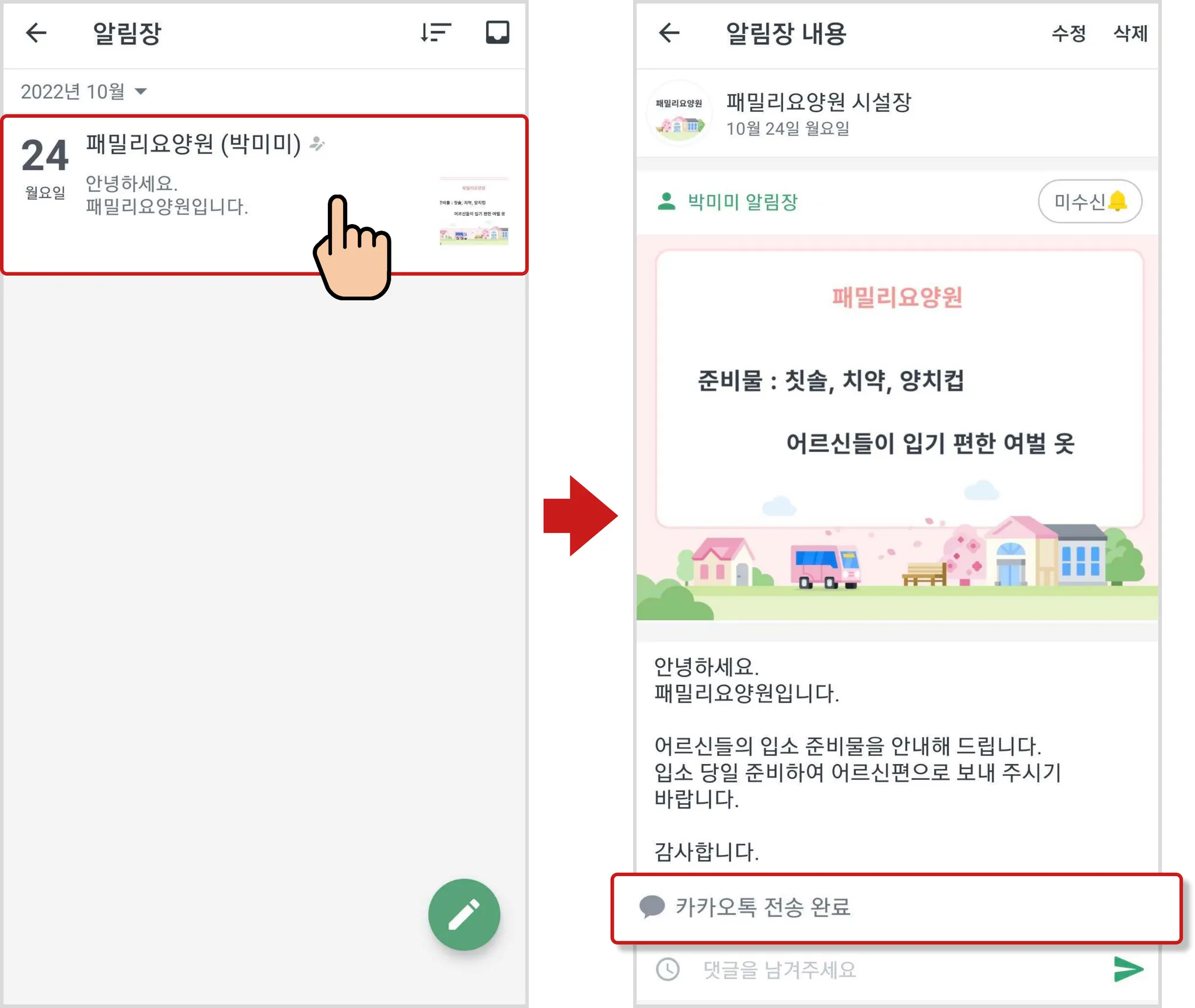Open the sort order icon in 알림장 header
Image resolution: width=1195 pixels, height=1008 pixels.
[436, 33]
